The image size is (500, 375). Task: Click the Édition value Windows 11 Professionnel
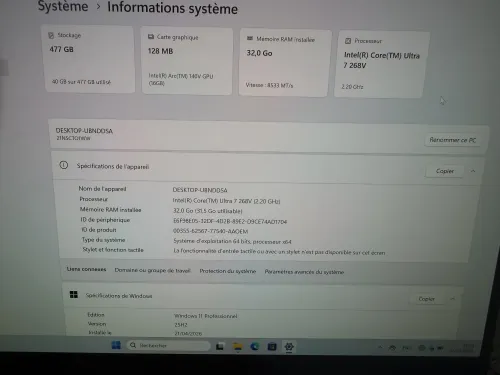205,316
